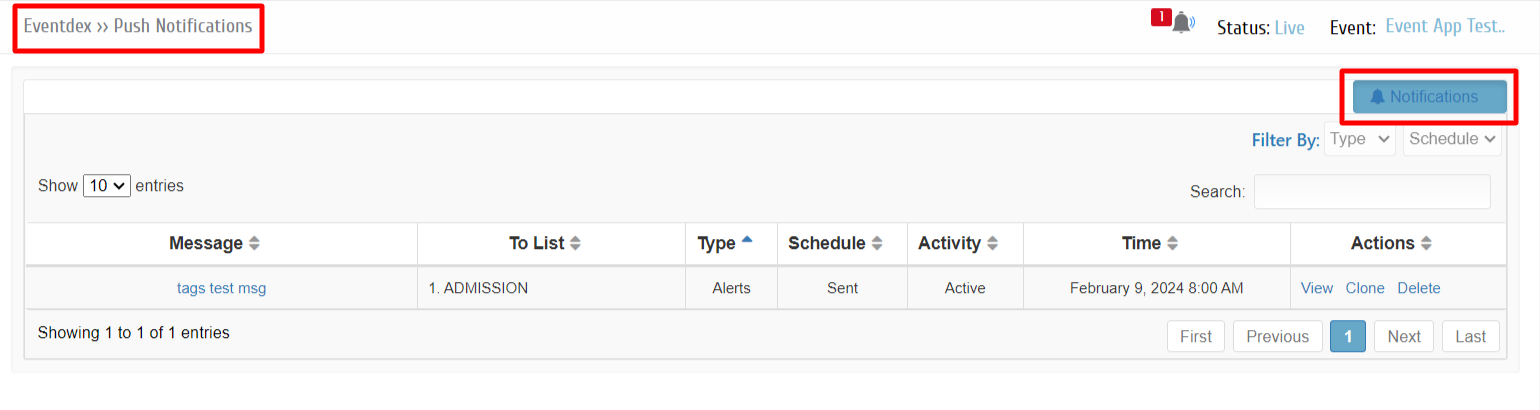Open the Type filter dropdown

point(1360,139)
